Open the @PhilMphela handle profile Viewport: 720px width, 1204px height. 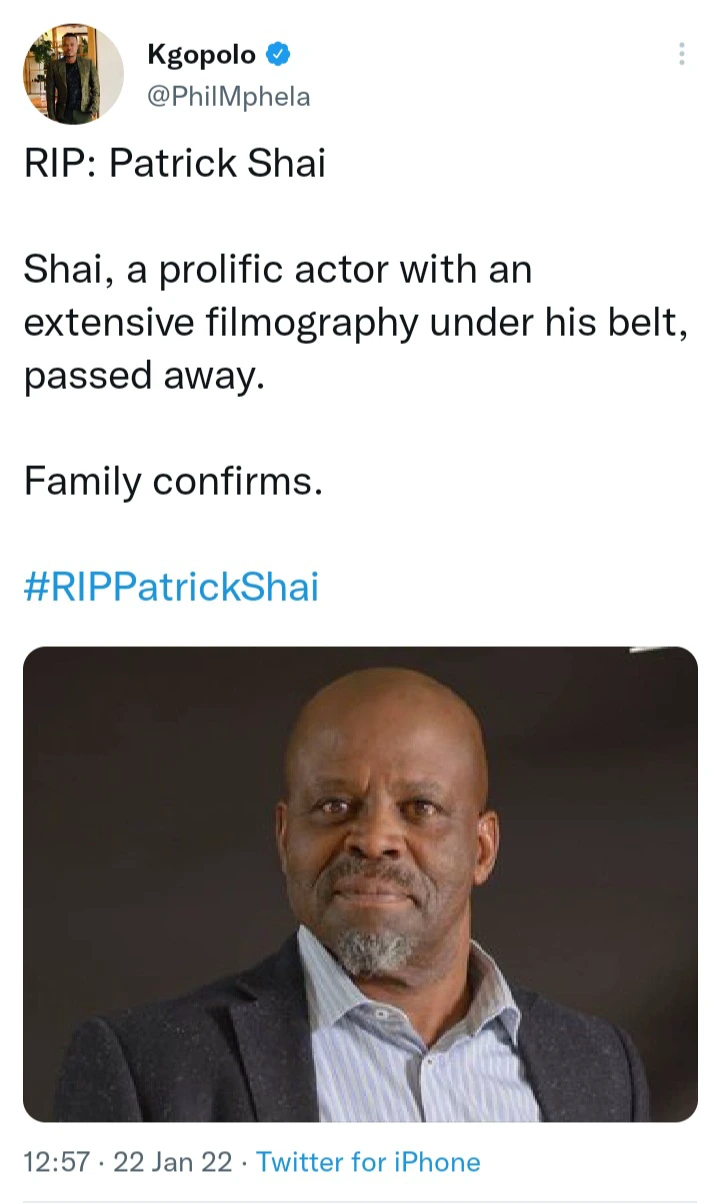click(228, 97)
